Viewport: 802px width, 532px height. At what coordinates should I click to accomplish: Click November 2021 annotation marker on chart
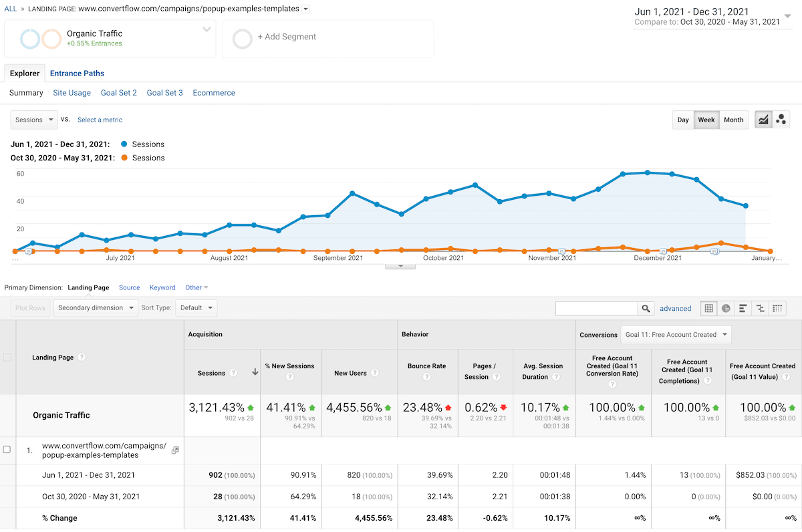coord(561,252)
